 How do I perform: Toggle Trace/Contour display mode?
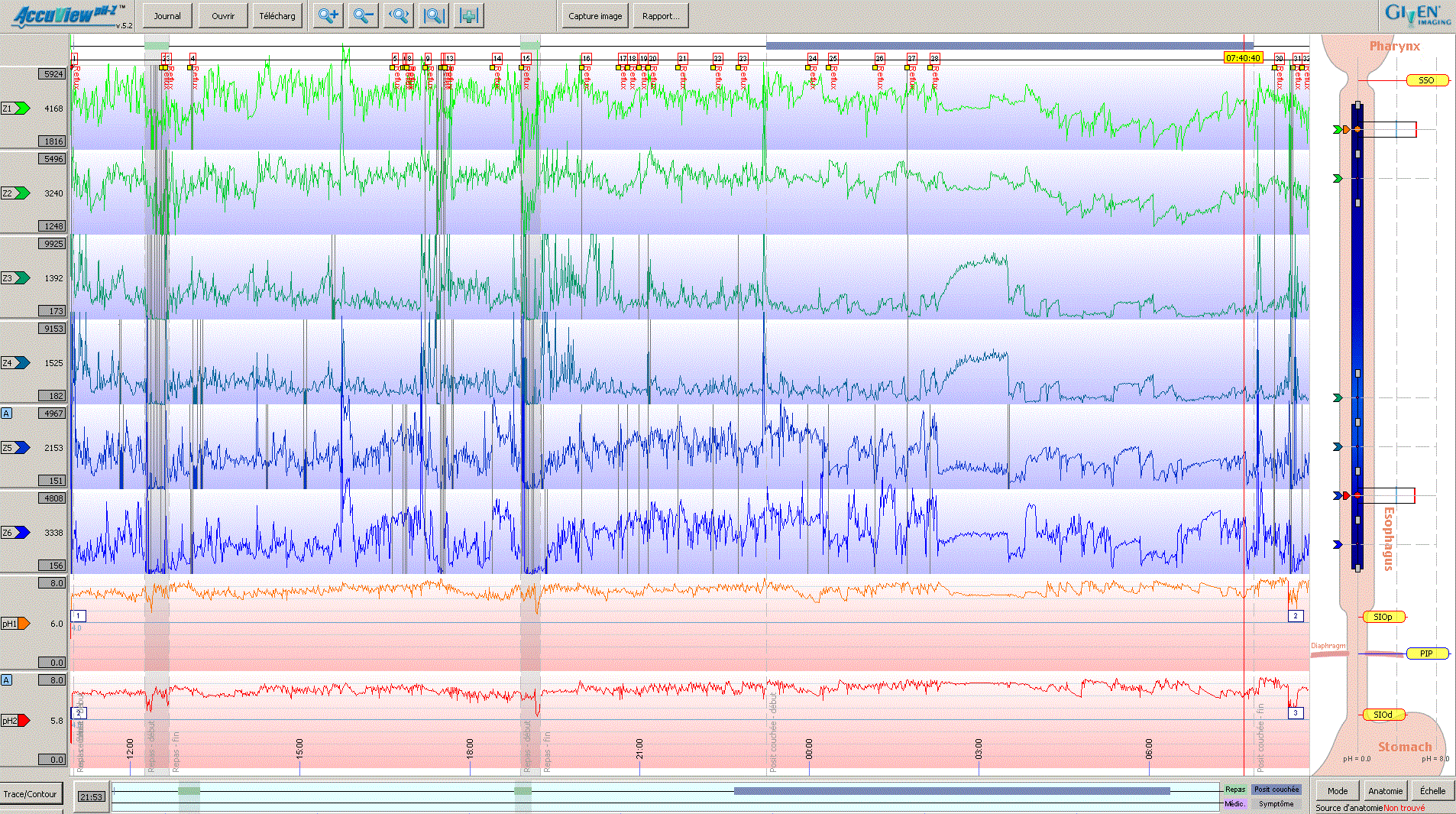tap(31, 794)
